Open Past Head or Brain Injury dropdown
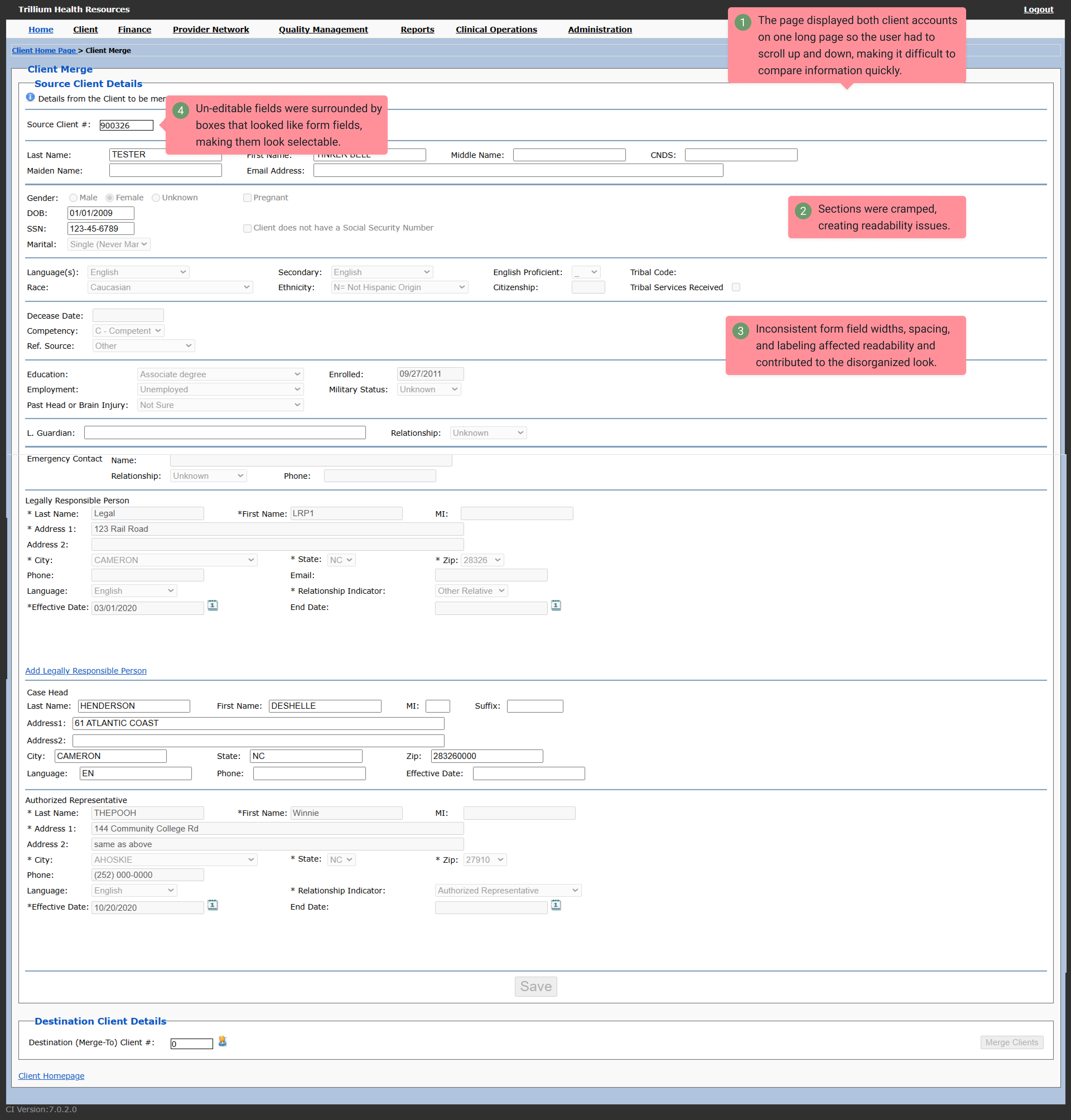This screenshot has width=1071, height=1120. pos(220,405)
